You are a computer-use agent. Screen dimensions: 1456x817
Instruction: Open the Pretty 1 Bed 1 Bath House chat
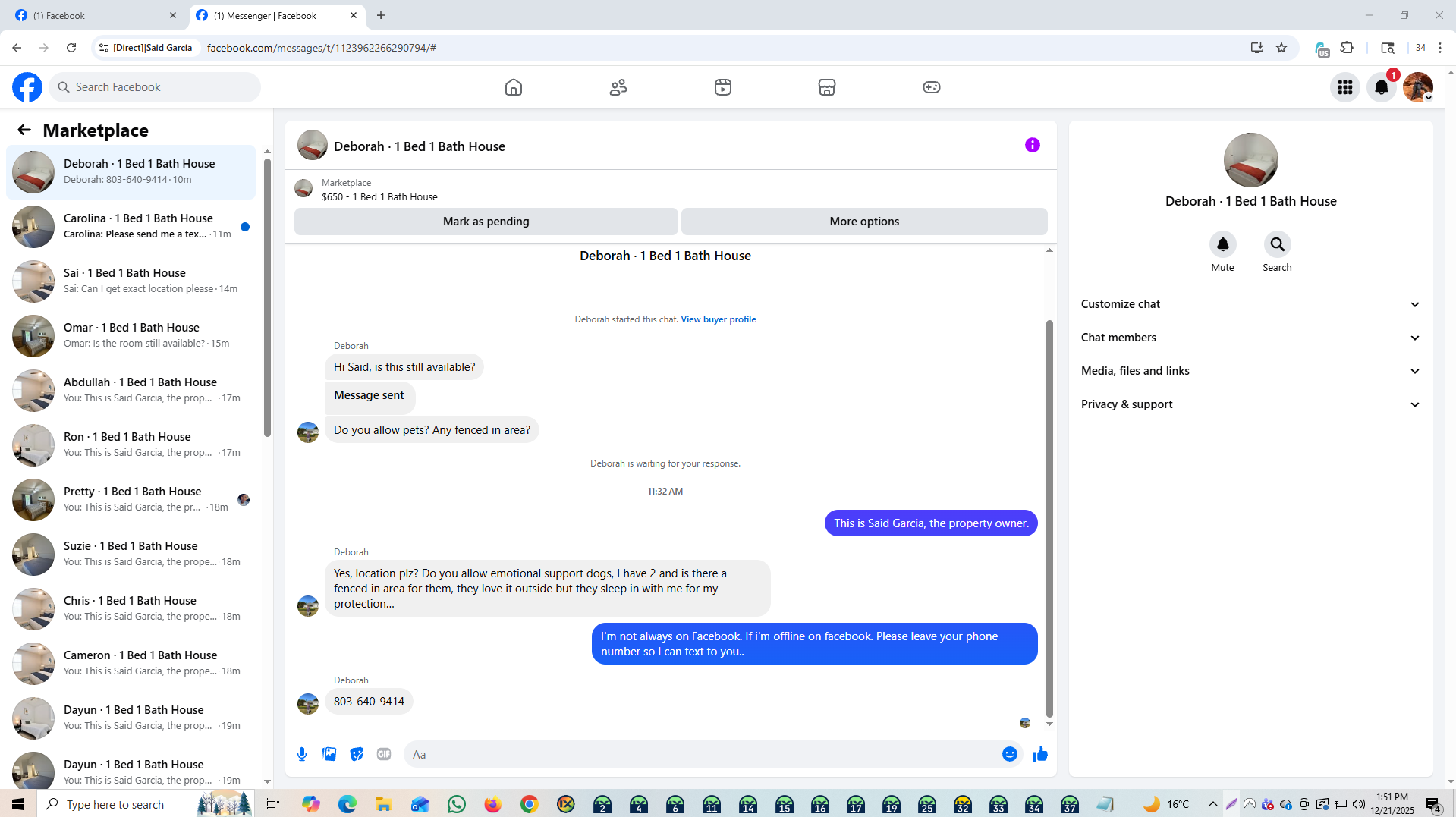(x=131, y=499)
